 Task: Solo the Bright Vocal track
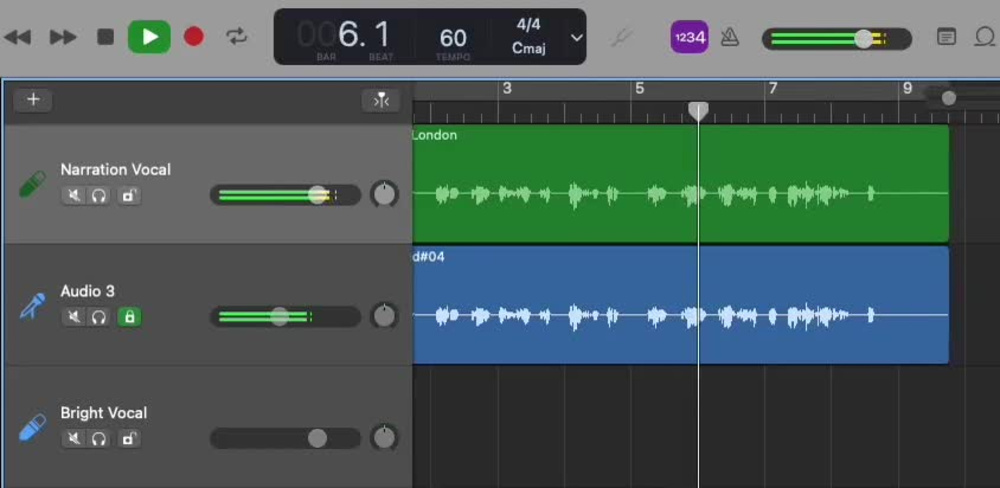click(x=98, y=438)
